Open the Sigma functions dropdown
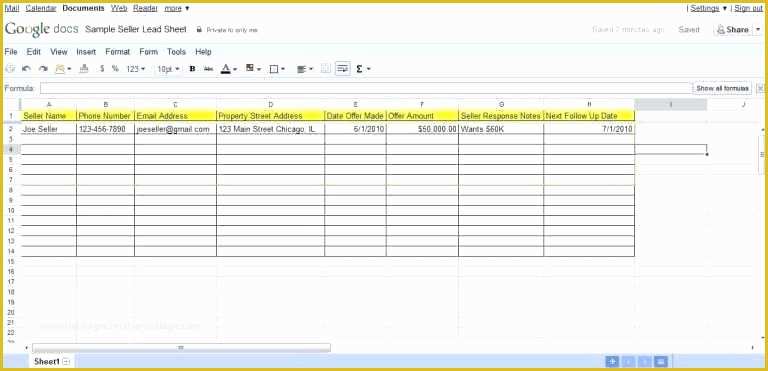This screenshot has width=768, height=371. 363,69
